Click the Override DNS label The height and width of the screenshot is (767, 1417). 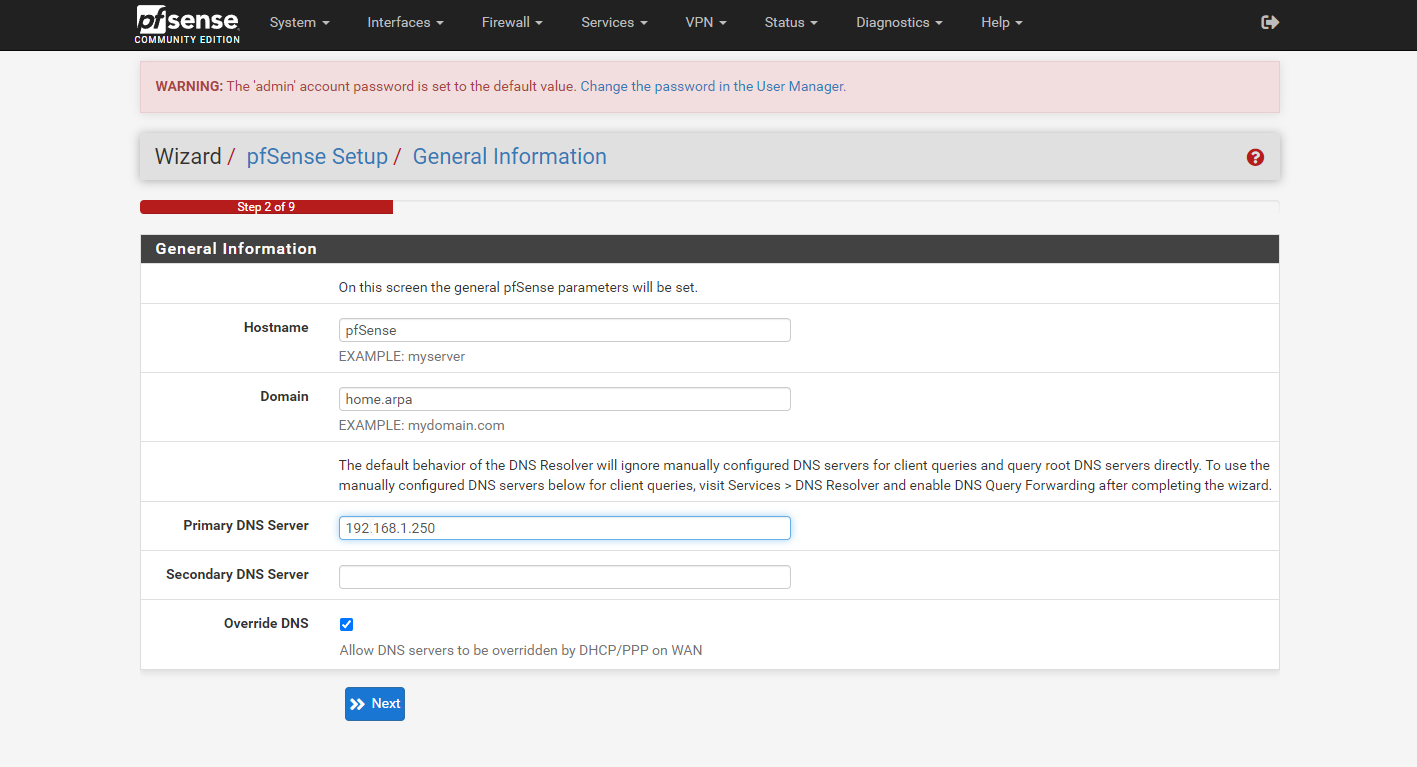266,623
